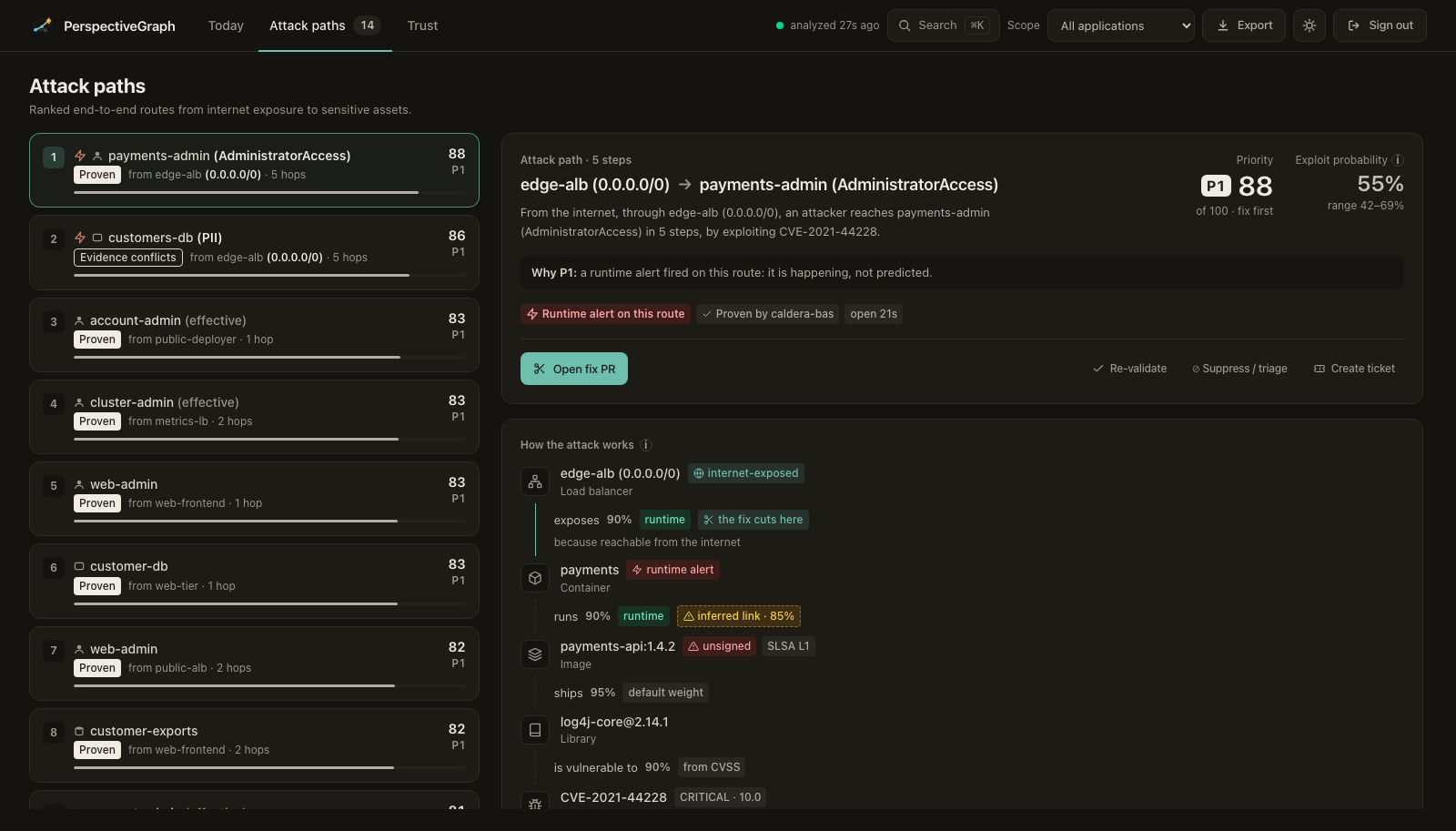Switch to the Today tab
Viewport: 1456px width, 831px height.
click(x=226, y=25)
